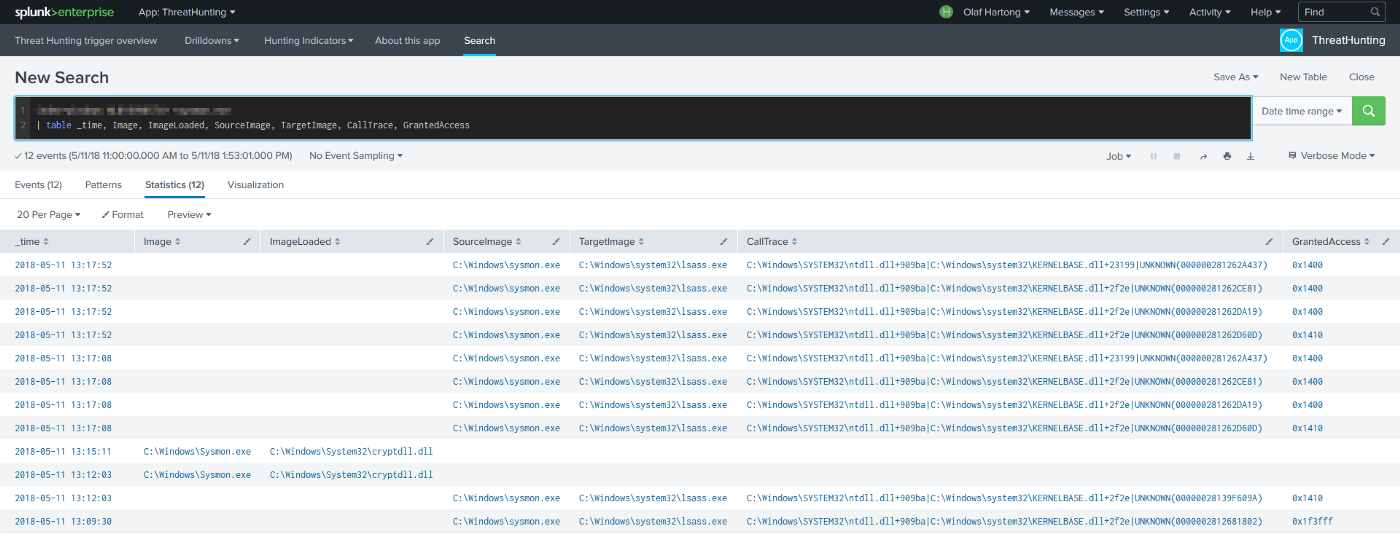Image resolution: width=1400 pixels, height=547 pixels.
Task: Open the Messages dropdown
Action: point(1077,12)
